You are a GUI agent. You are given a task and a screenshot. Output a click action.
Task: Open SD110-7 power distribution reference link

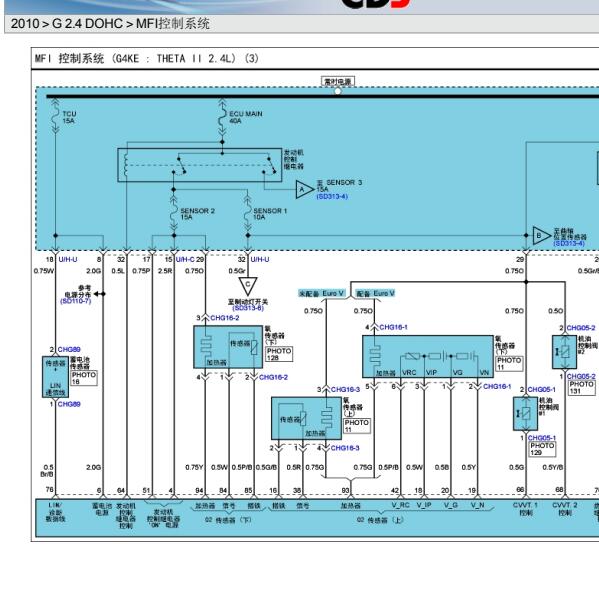click(76, 301)
